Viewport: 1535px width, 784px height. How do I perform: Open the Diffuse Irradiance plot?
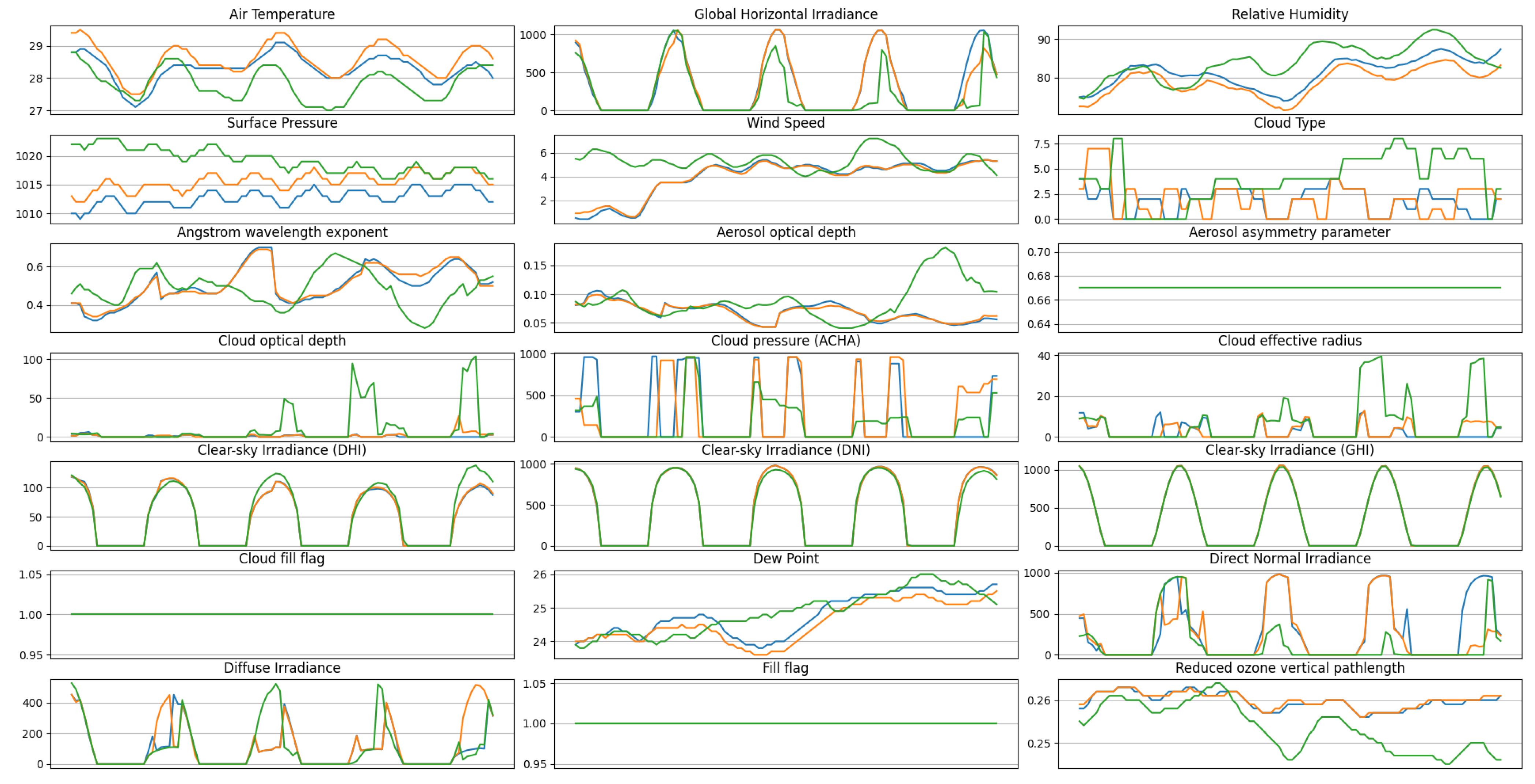pos(282,724)
